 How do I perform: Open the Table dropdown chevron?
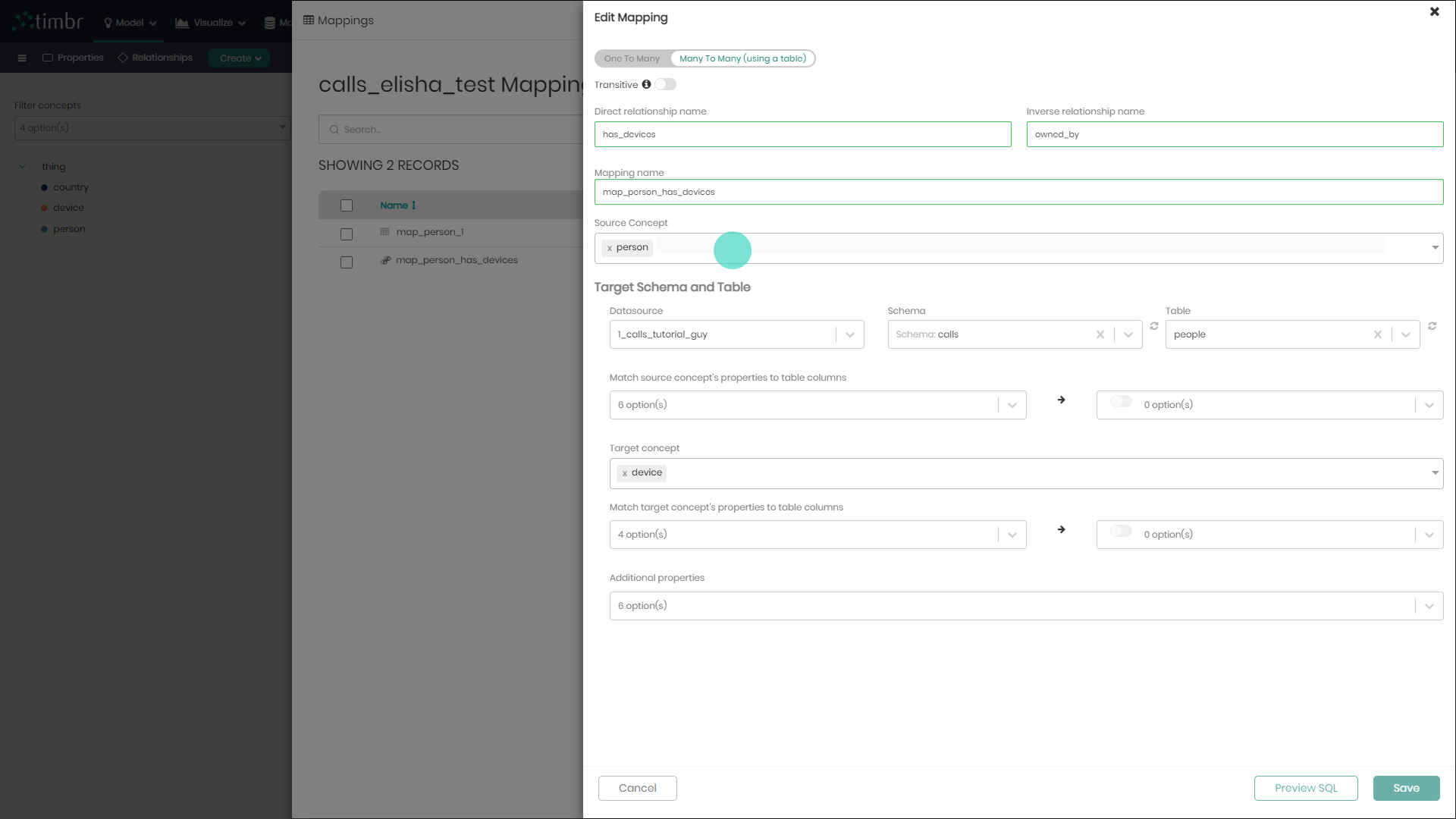coord(1406,334)
